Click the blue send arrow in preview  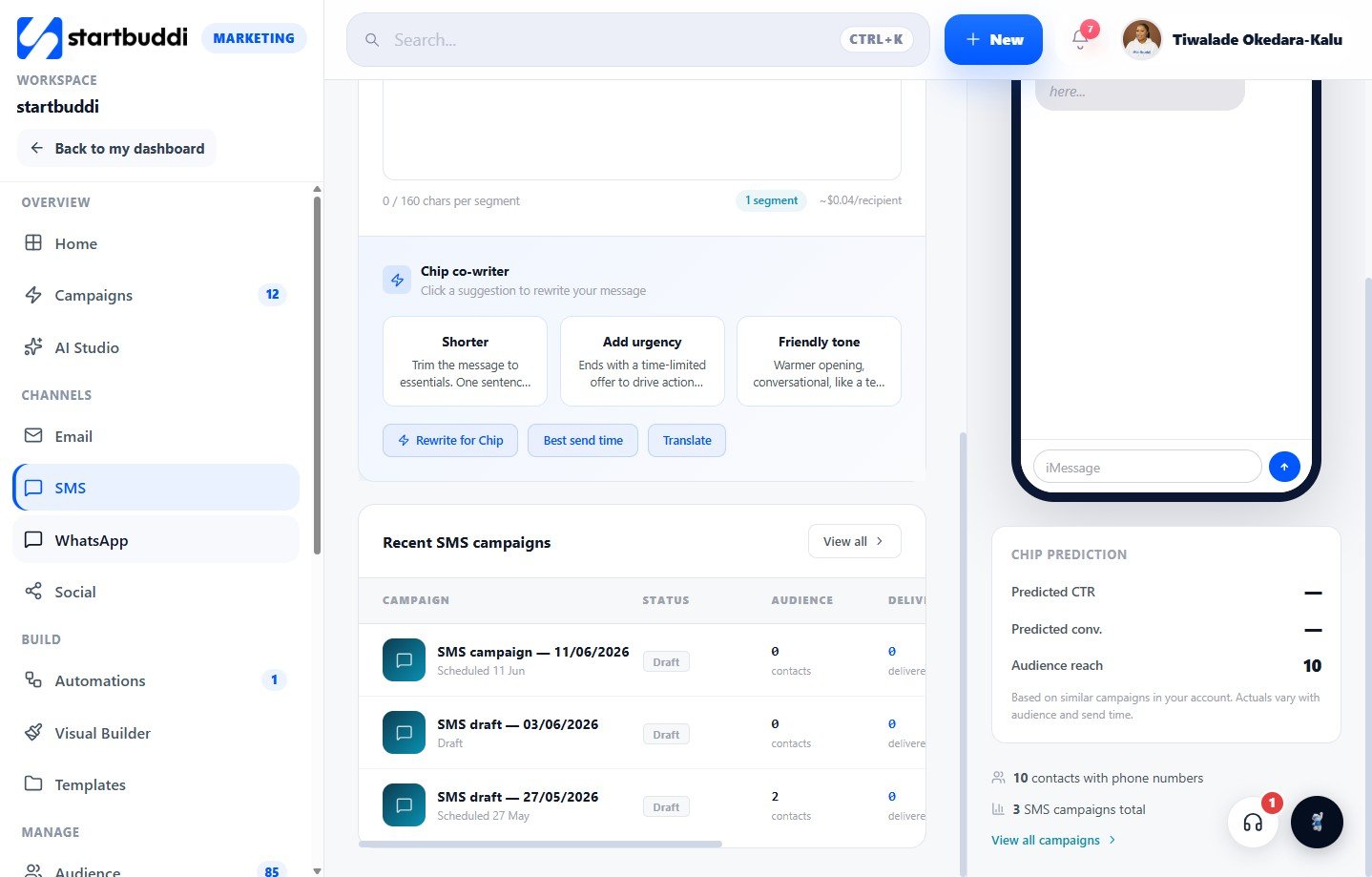pos(1284,467)
